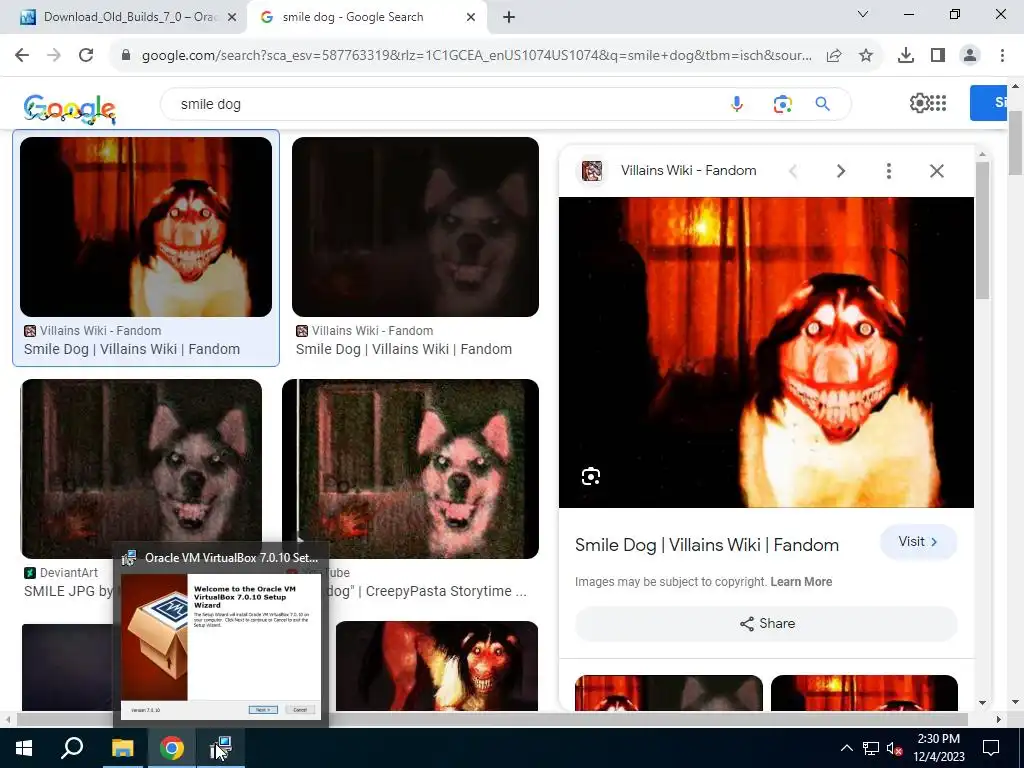Click the VirtualBox setup window preview
Image resolution: width=1024 pixels, height=768 pixels.
pos(221,647)
